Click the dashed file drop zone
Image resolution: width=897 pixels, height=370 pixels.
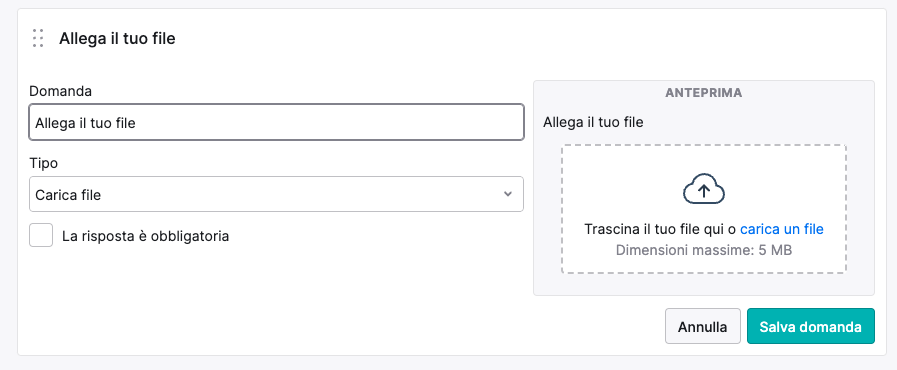[704, 209]
